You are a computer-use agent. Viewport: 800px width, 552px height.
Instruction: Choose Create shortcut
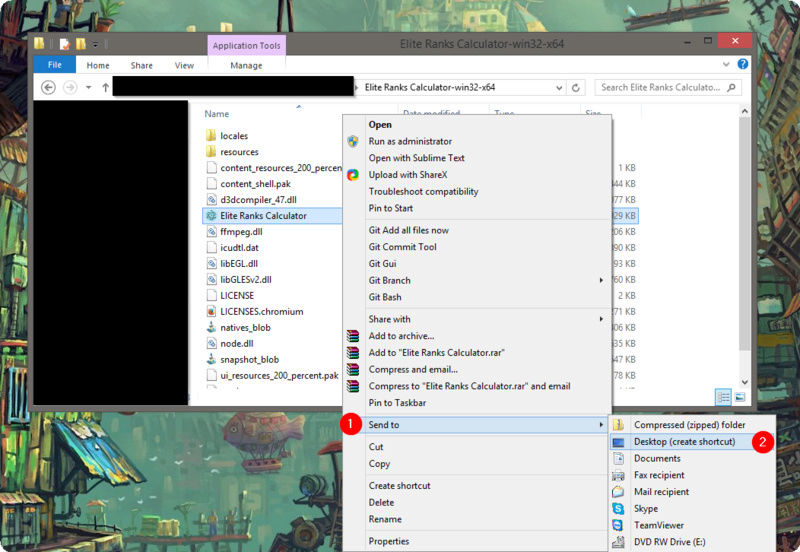[x=477, y=486]
